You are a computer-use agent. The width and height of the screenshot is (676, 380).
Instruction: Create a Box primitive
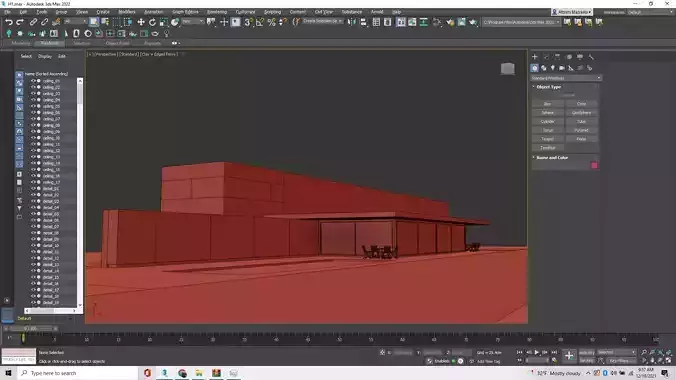[548, 104]
